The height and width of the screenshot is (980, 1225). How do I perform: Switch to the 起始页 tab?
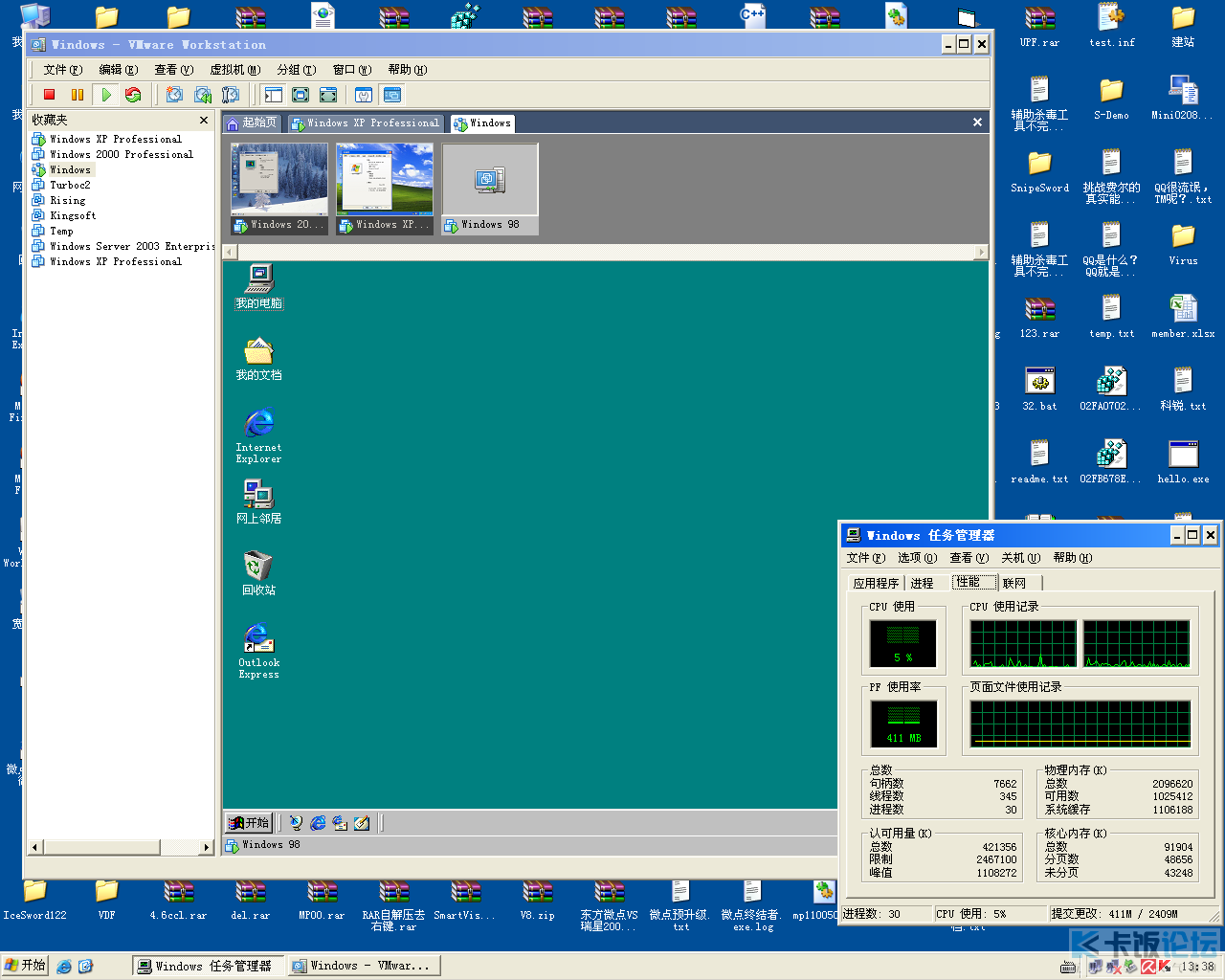click(x=253, y=122)
